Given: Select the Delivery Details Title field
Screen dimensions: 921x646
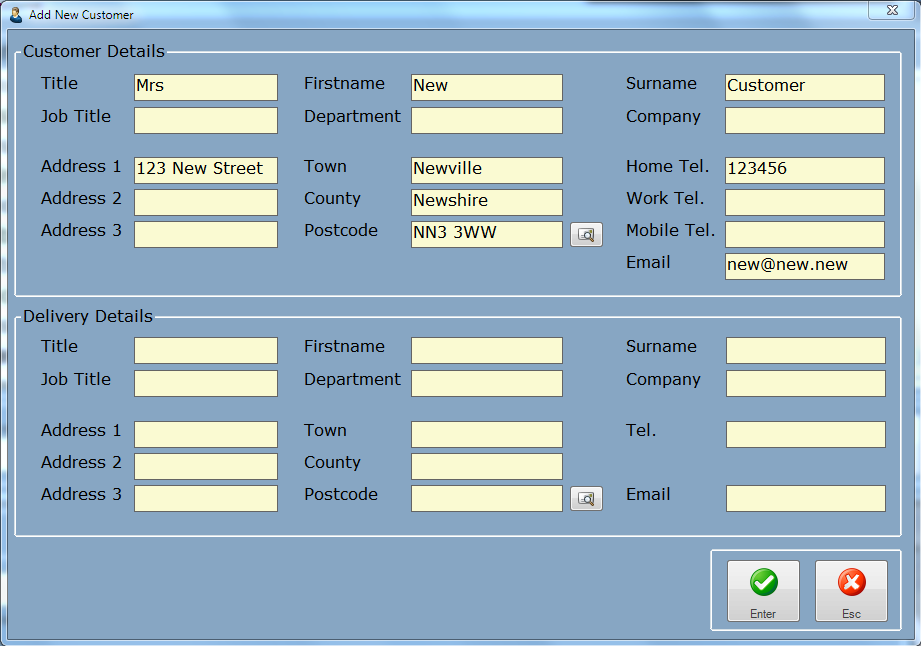Looking at the screenshot, I should tap(205, 350).
